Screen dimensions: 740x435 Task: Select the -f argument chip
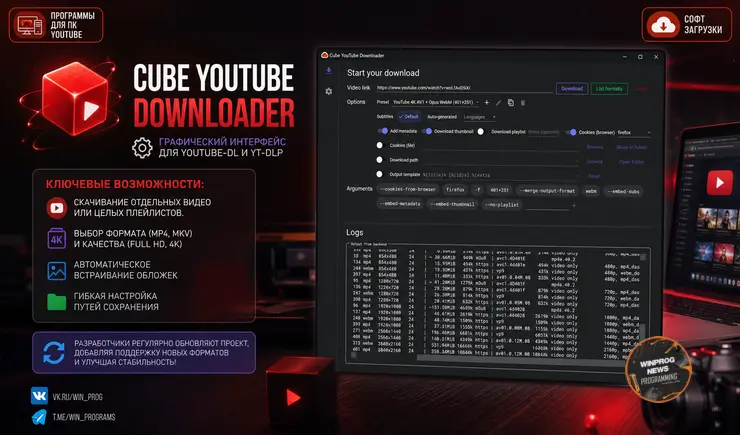pyautogui.click(x=478, y=190)
